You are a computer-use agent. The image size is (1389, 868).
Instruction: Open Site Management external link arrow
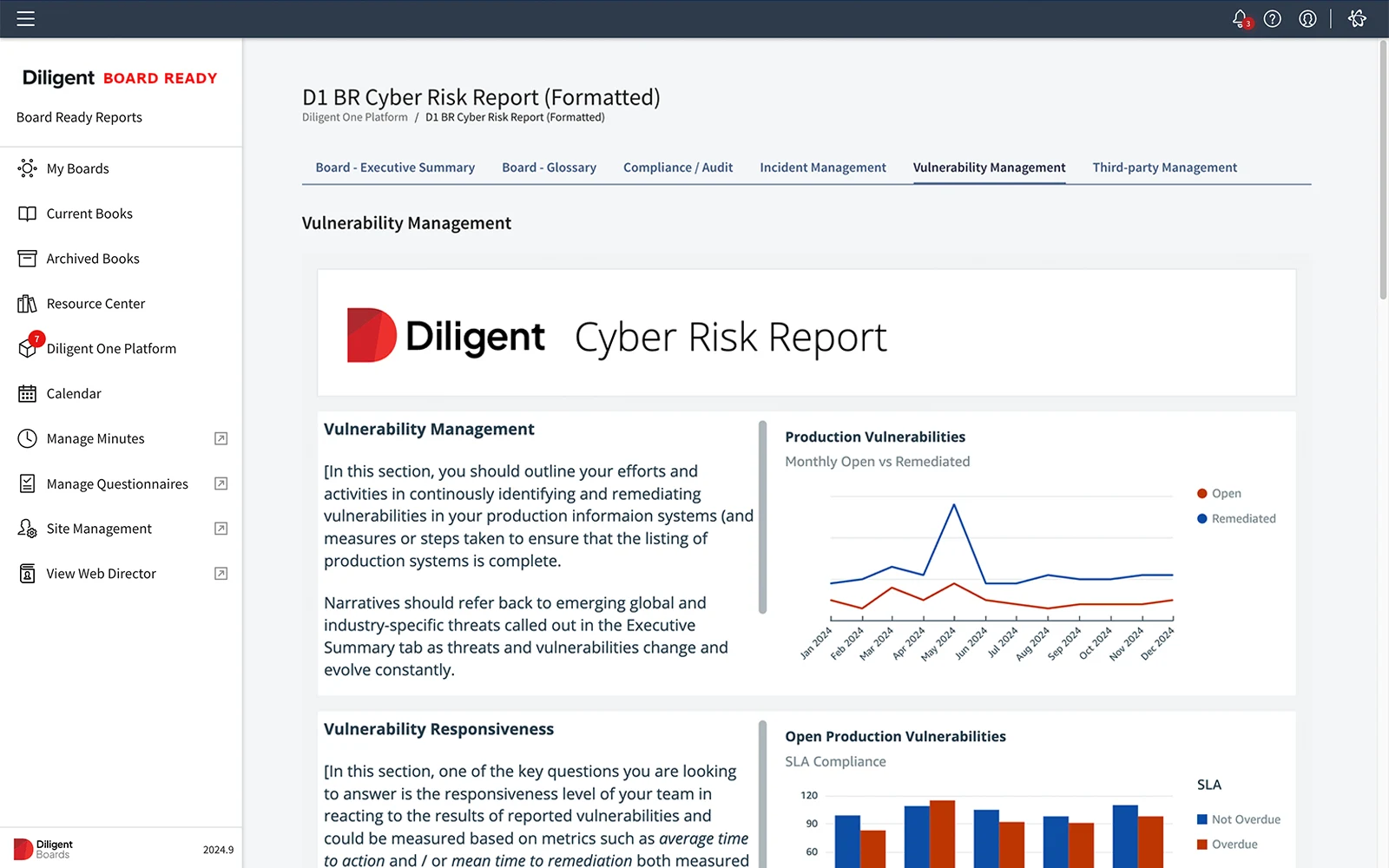pyautogui.click(x=221, y=529)
